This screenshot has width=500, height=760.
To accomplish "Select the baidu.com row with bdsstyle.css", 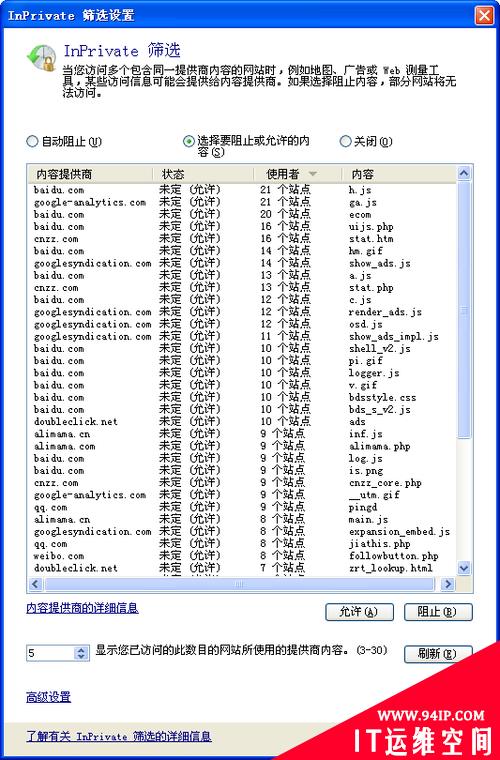I will click(x=242, y=397).
